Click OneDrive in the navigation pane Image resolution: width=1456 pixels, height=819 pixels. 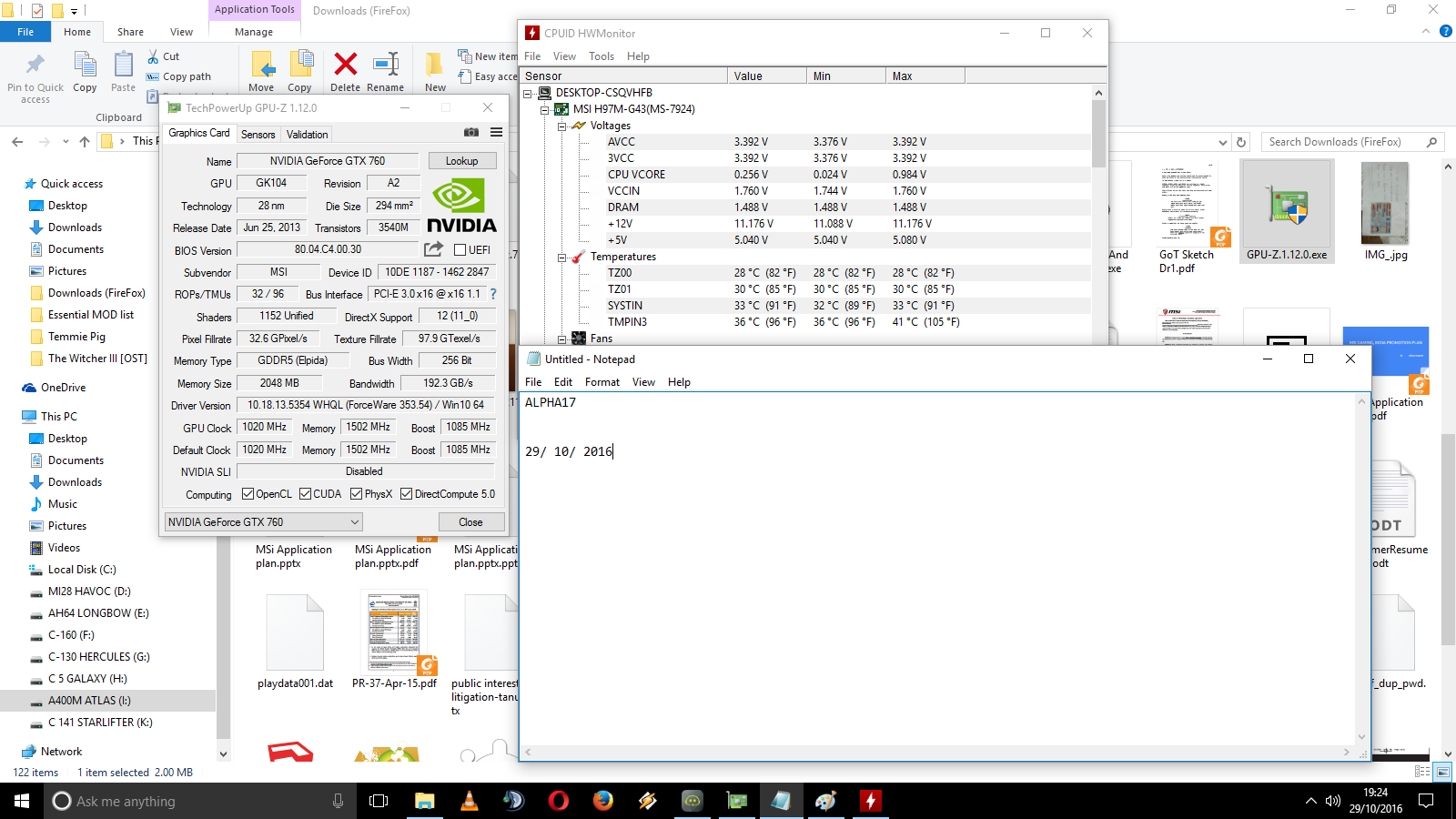63,388
